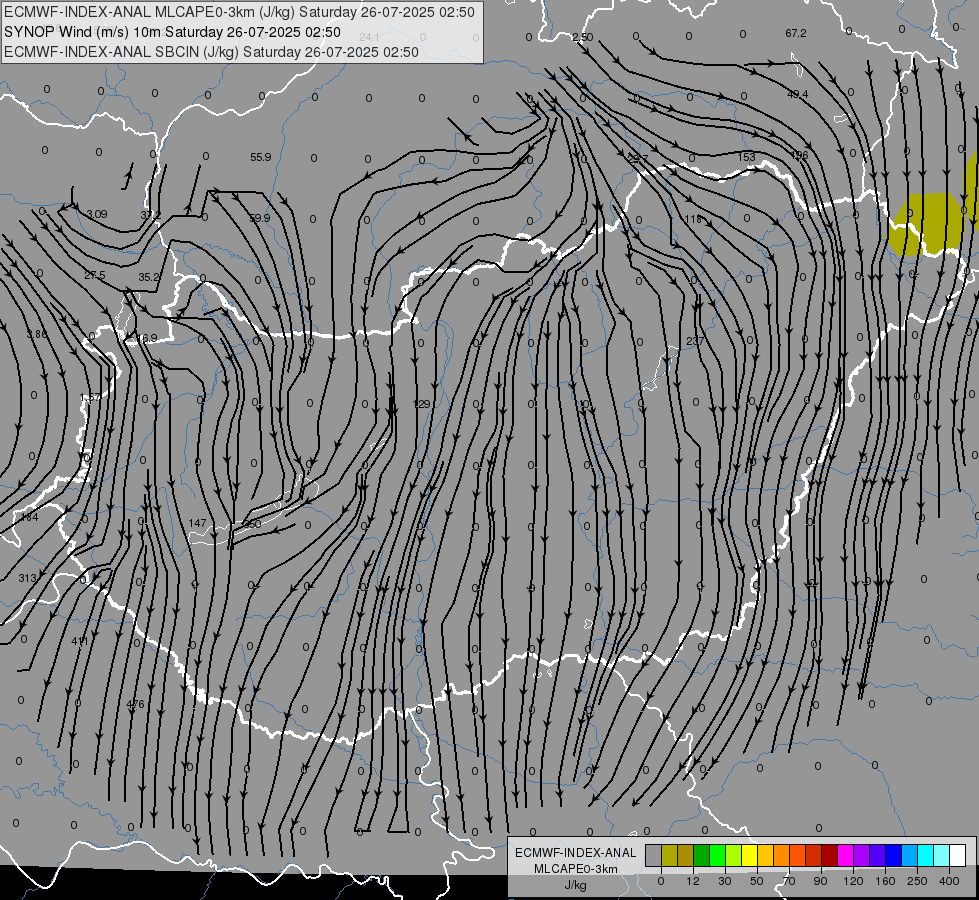The height and width of the screenshot is (900, 979).
Task: Click the 237 value on the map
Action: pyautogui.click(x=694, y=341)
